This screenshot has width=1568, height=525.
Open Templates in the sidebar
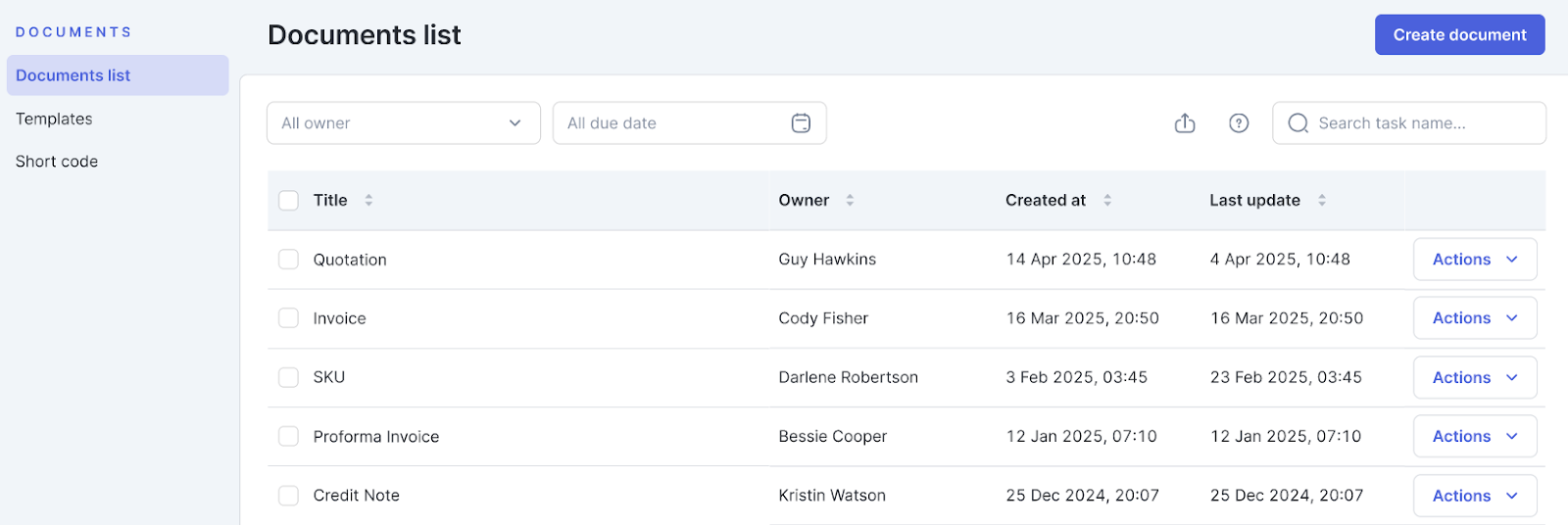click(54, 119)
